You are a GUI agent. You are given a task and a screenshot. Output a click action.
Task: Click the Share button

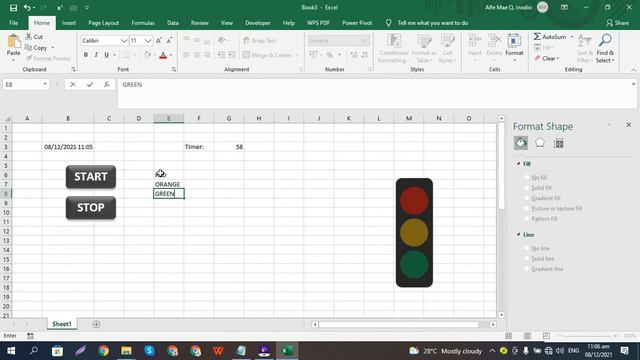pyautogui.click(x=618, y=23)
